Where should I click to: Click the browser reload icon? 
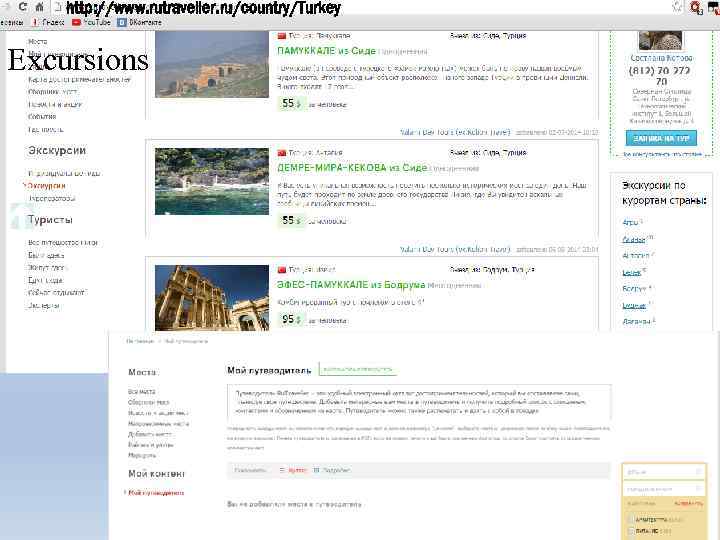click(22, 6)
